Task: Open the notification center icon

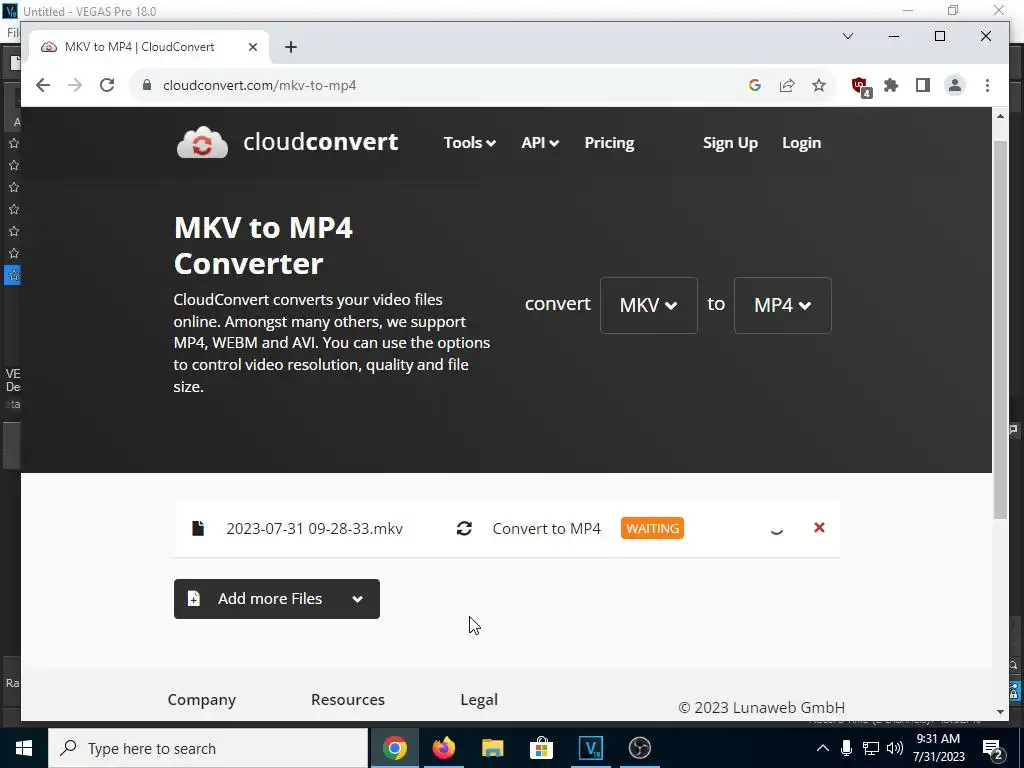Action: click(x=993, y=748)
